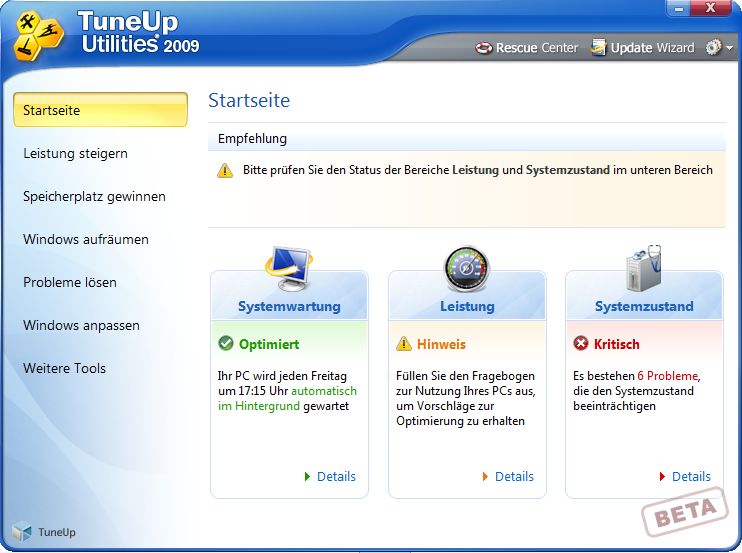
Task: Click the yellow warning icon in Empfehlung
Action: (x=225, y=171)
